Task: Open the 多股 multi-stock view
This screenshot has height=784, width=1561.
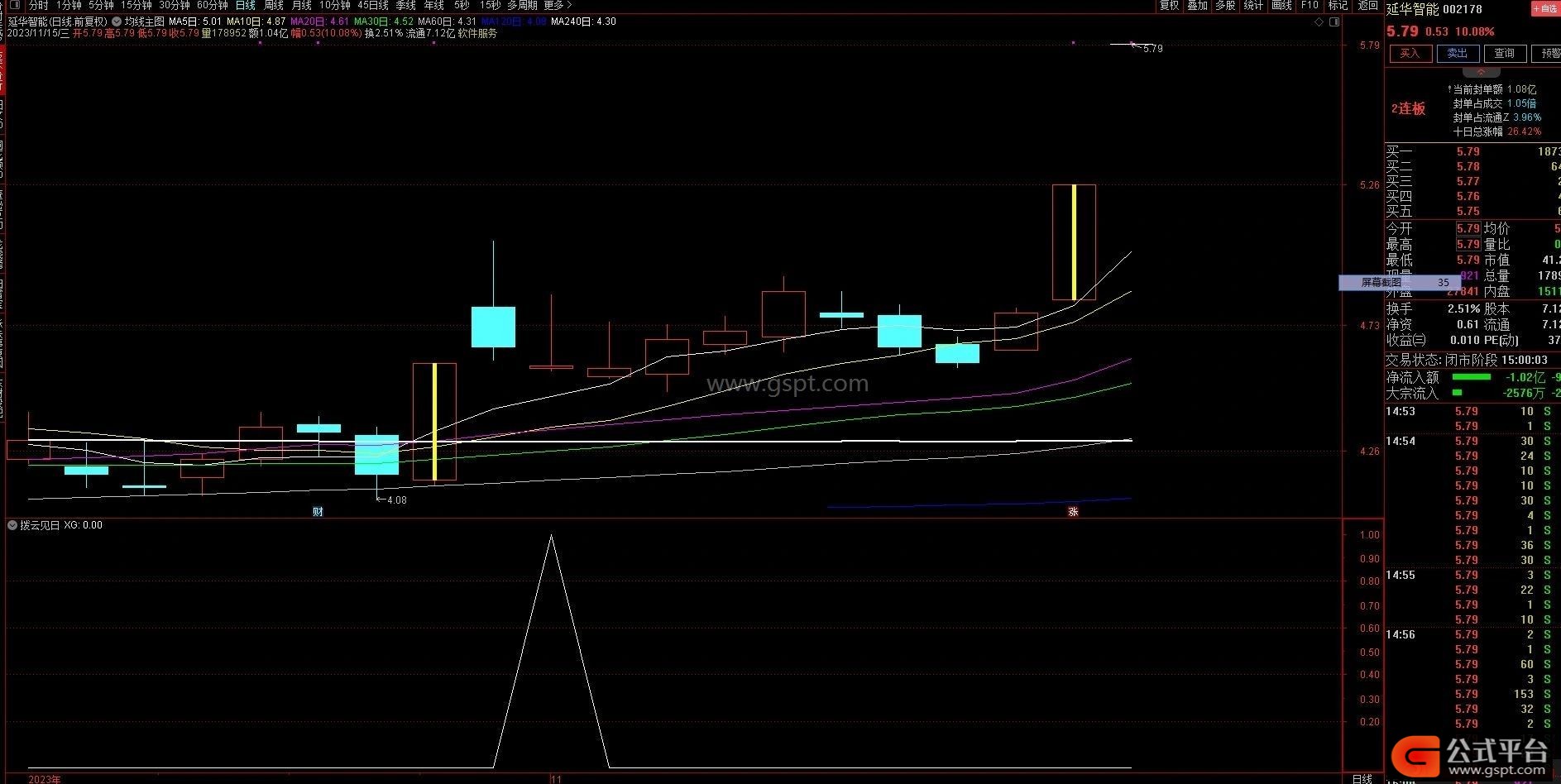Action: pyautogui.click(x=1226, y=5)
